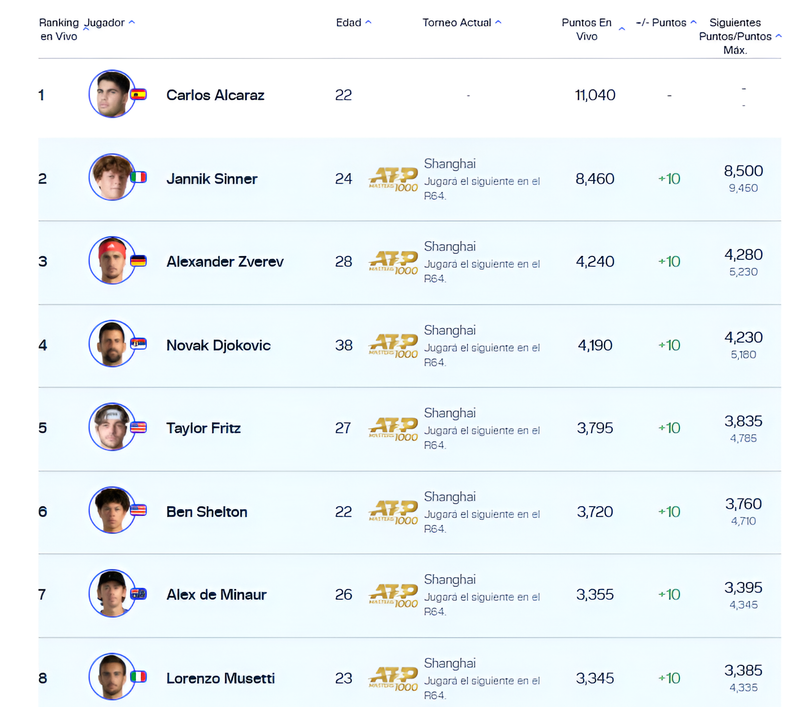The height and width of the screenshot is (707, 800).
Task: Click Taylor Fritz's profile photo
Action: coord(111,427)
